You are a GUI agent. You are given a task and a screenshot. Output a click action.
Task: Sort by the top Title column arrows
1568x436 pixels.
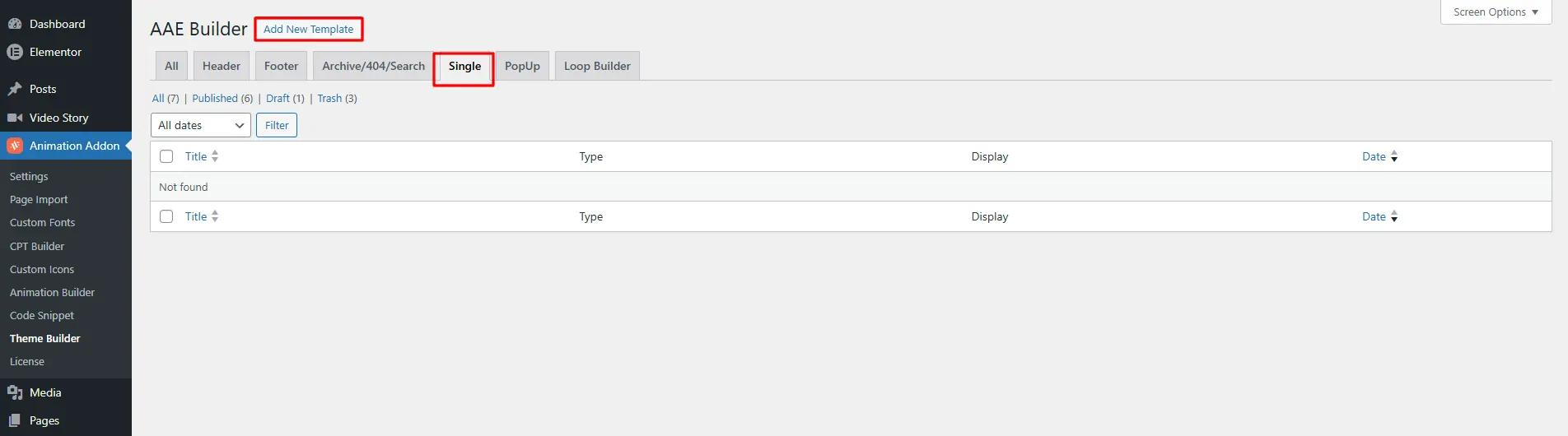pyautogui.click(x=214, y=156)
